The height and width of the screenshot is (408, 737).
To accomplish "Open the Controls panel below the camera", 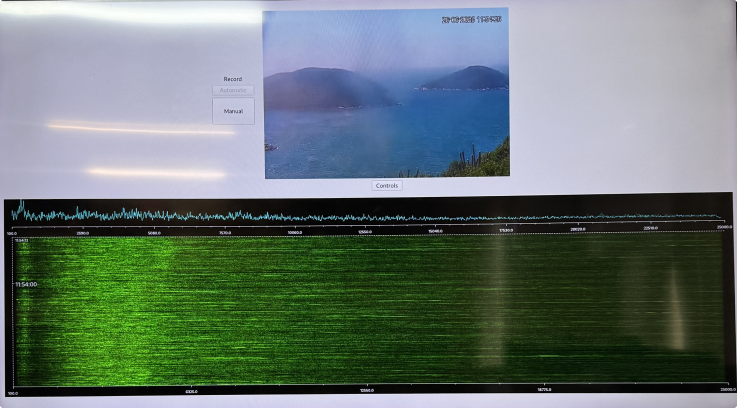I will (387, 186).
